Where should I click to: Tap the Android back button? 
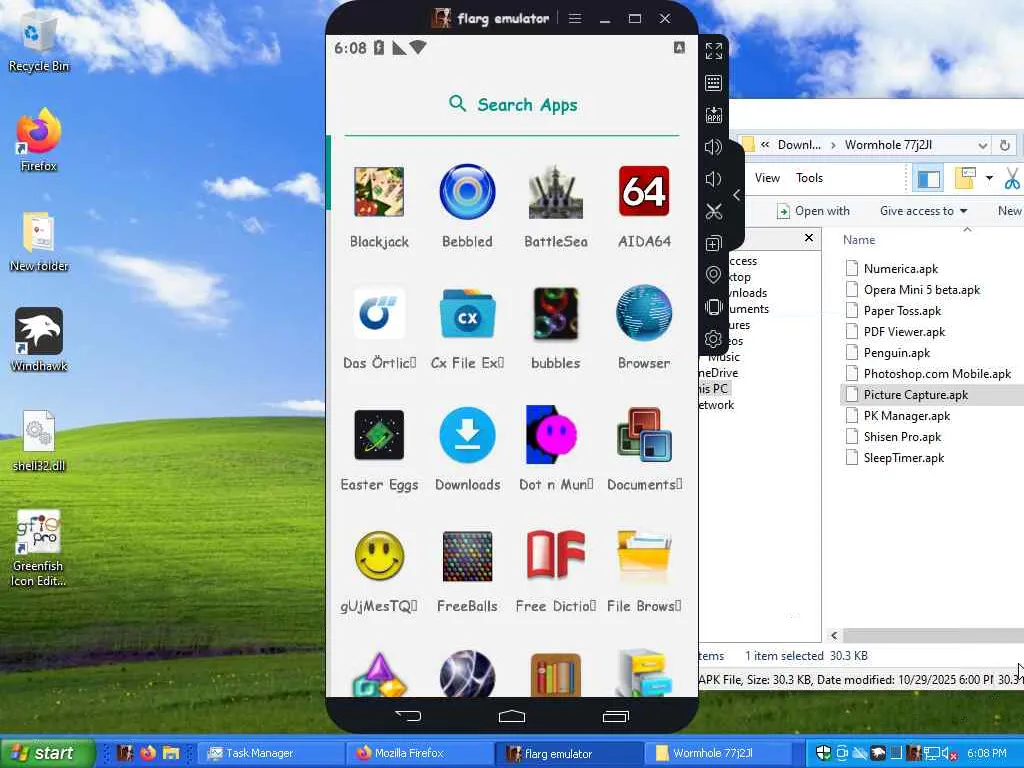coord(409,716)
